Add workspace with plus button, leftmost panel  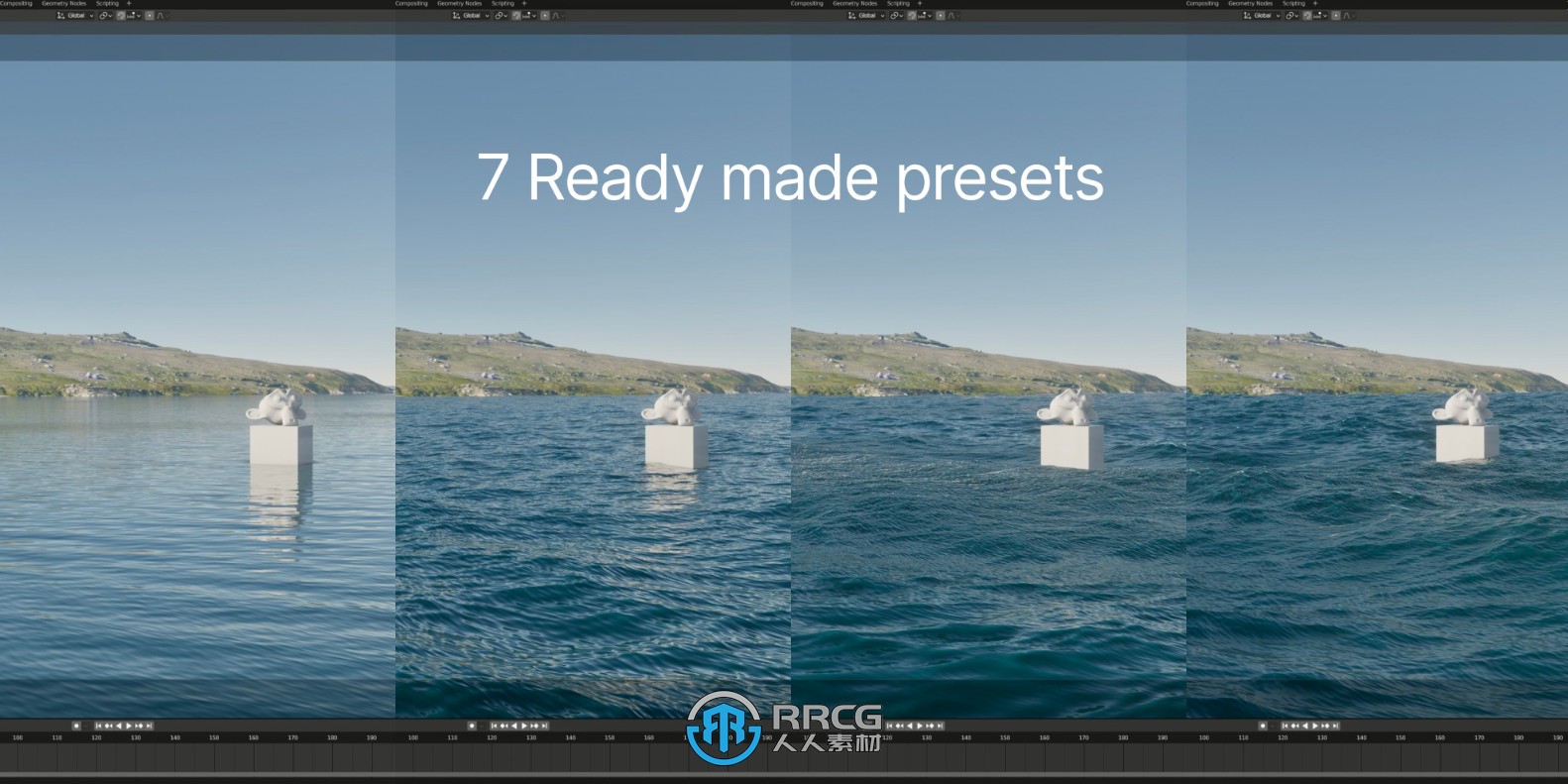(129, 3)
